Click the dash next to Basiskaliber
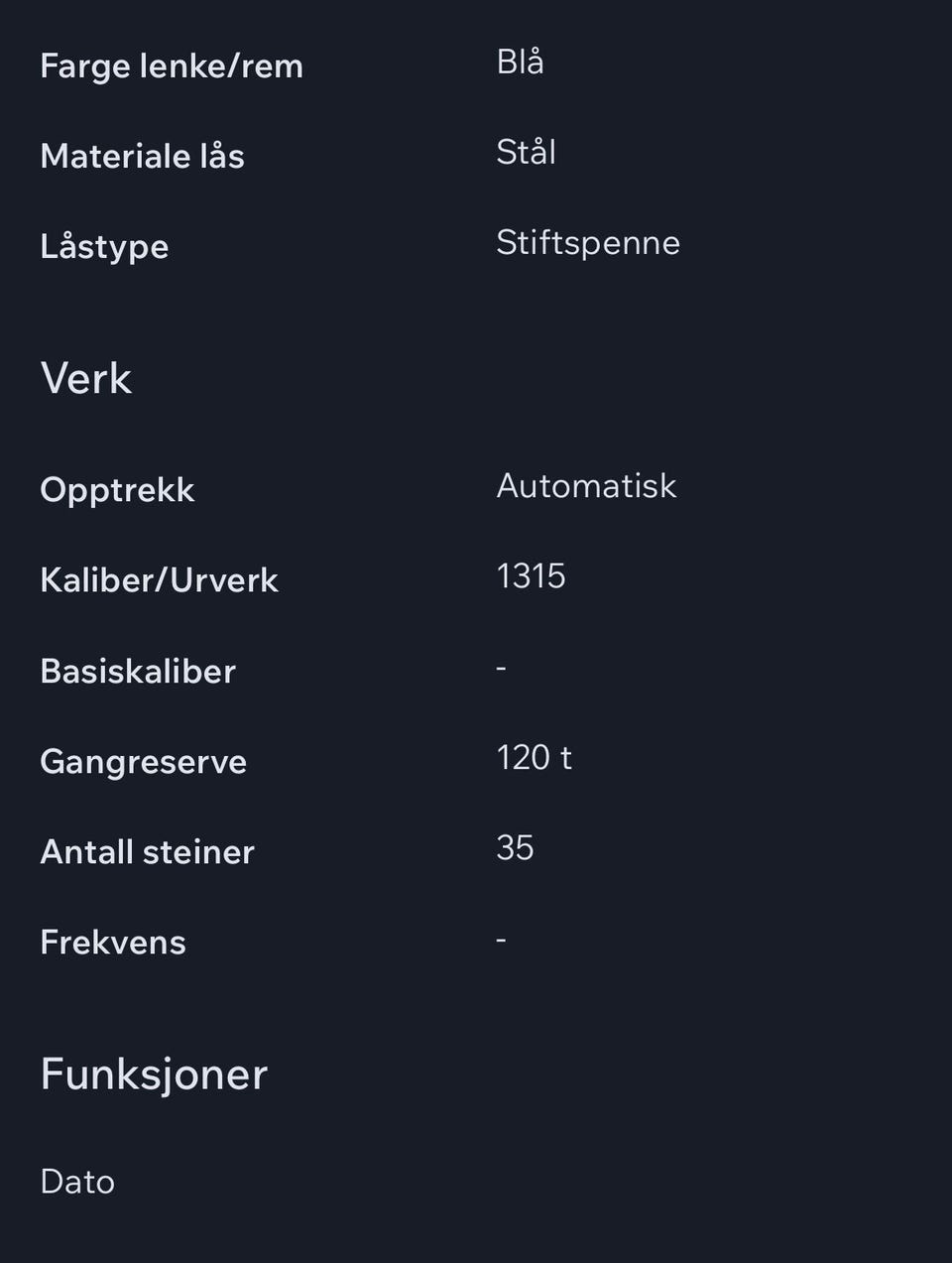The height and width of the screenshot is (1263, 952). click(501, 669)
